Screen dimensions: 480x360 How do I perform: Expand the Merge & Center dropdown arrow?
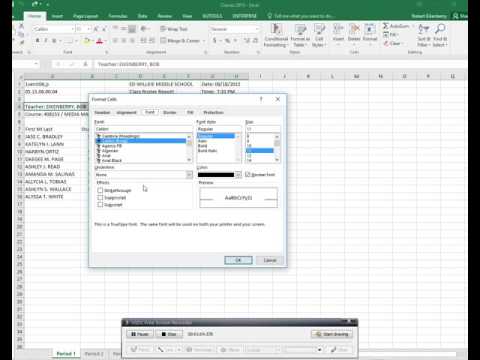pos(204,41)
